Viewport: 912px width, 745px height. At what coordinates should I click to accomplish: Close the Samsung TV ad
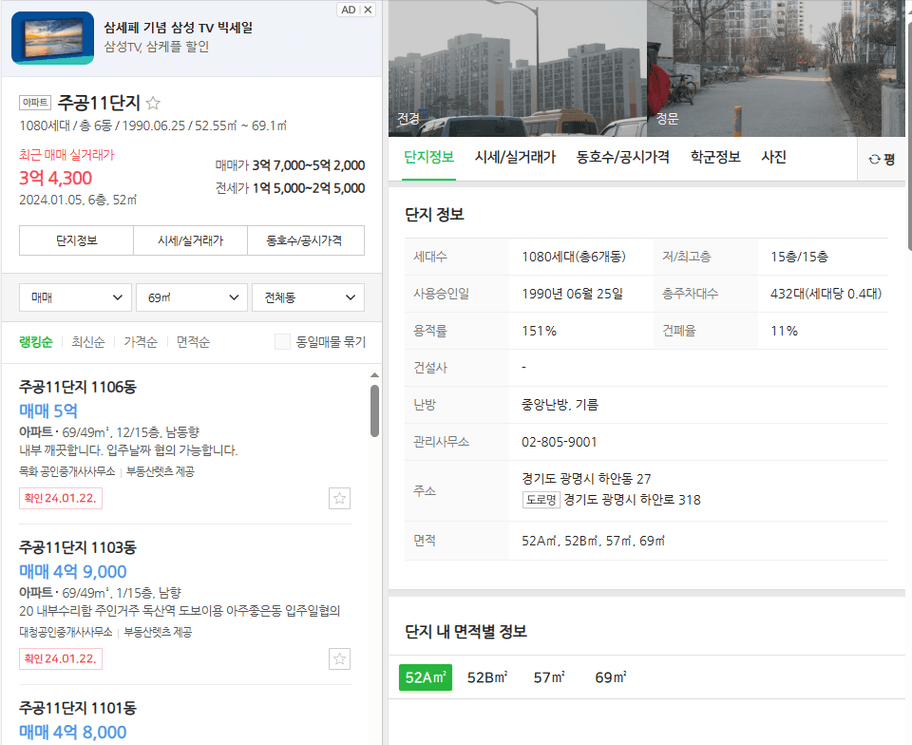coord(368,10)
